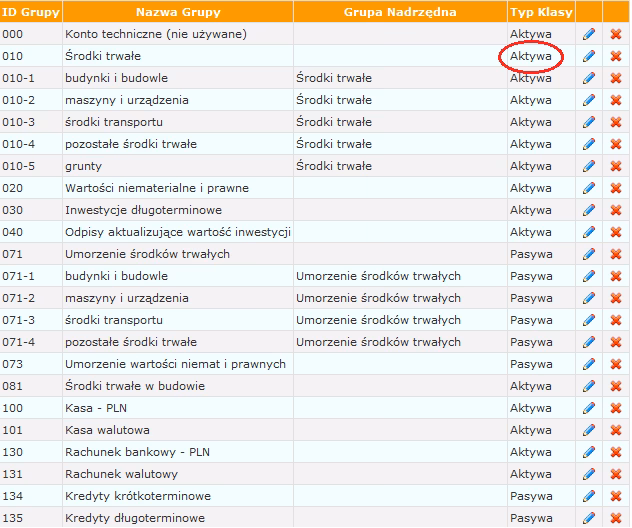
Task: Remove the Kasa walutowa group
Action: (x=616, y=430)
